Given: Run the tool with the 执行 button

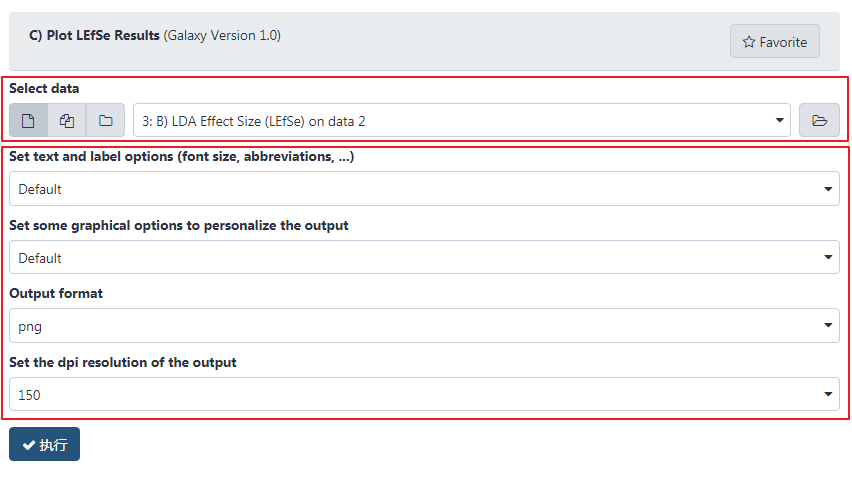Looking at the screenshot, I should [45, 444].
